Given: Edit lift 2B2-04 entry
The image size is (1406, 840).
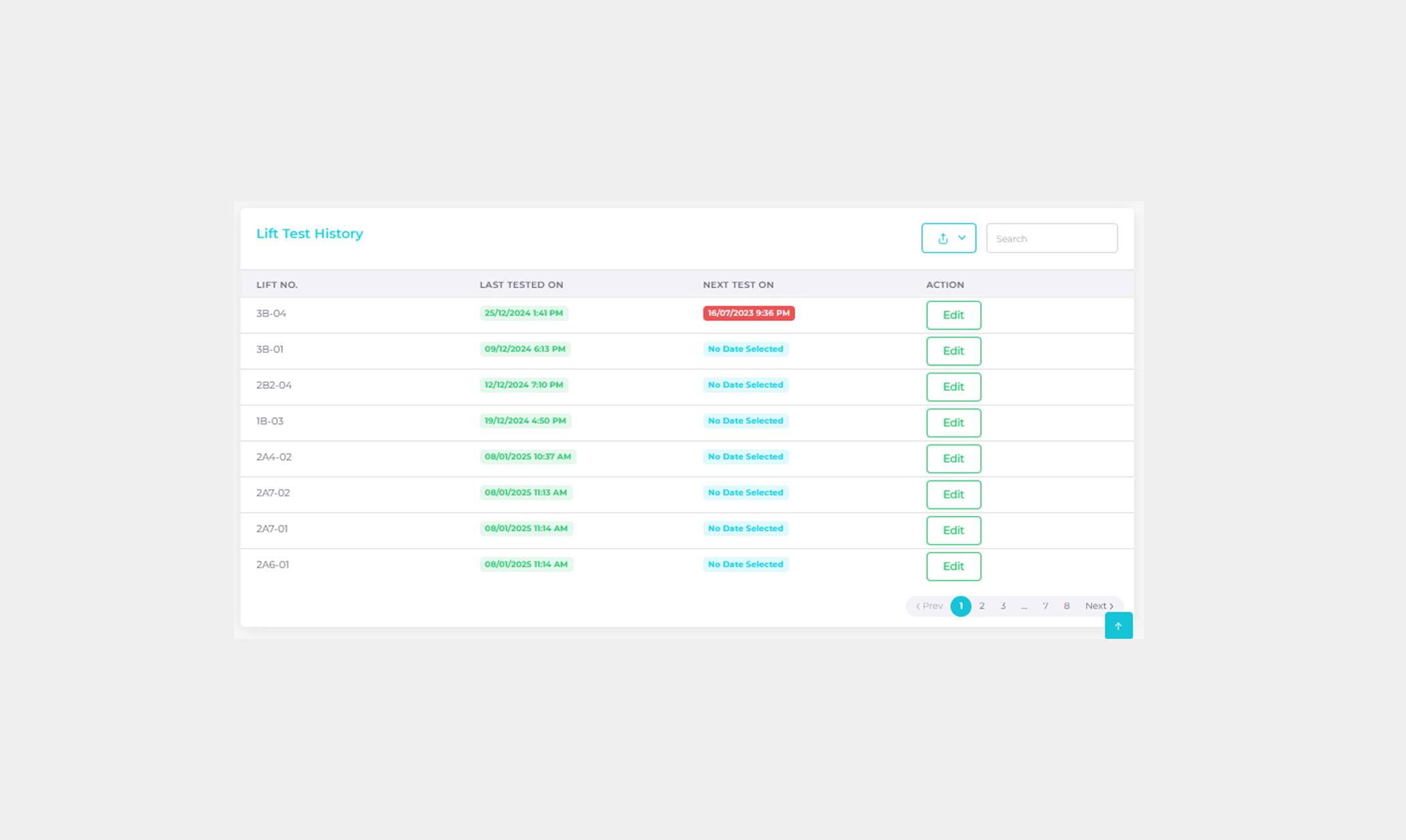Looking at the screenshot, I should 953,387.
